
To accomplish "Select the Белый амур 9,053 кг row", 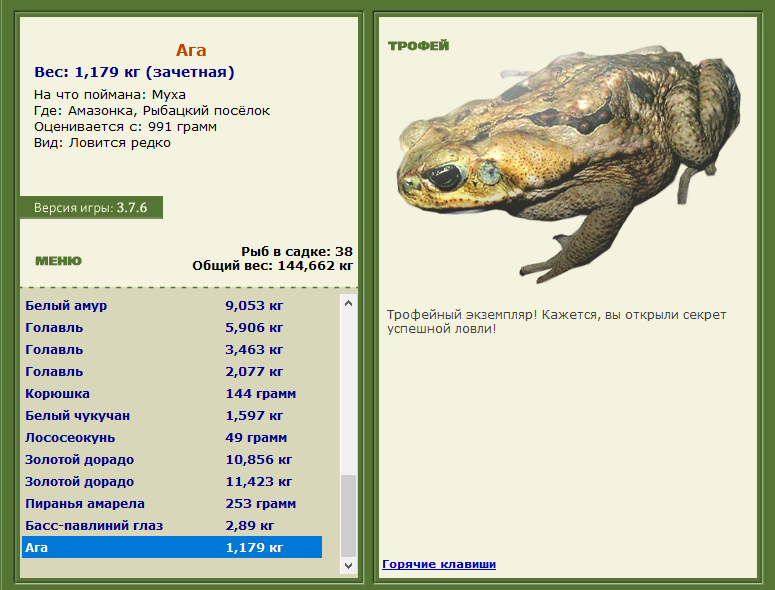I will pyautogui.click(x=172, y=305).
